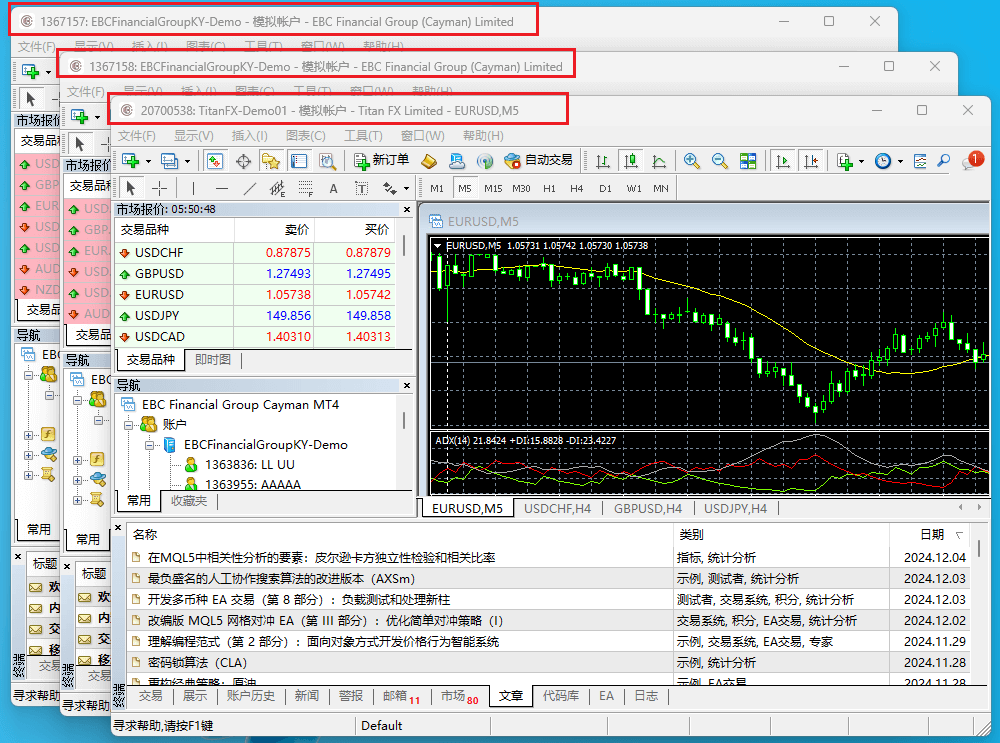Select the cursor arrow tool
Screen dimensions: 1000x743
pyautogui.click(x=131, y=188)
